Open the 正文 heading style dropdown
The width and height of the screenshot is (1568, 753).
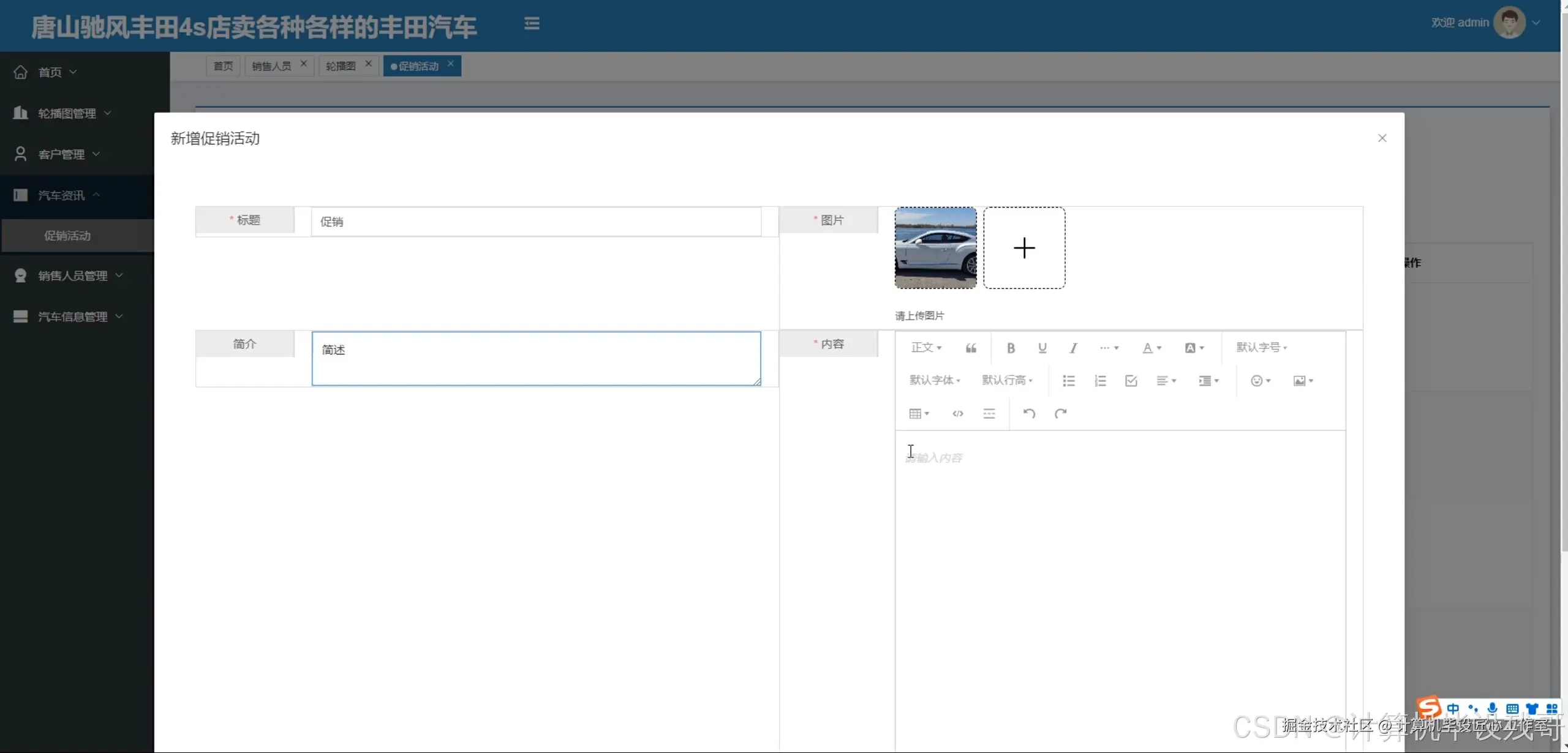pos(925,348)
